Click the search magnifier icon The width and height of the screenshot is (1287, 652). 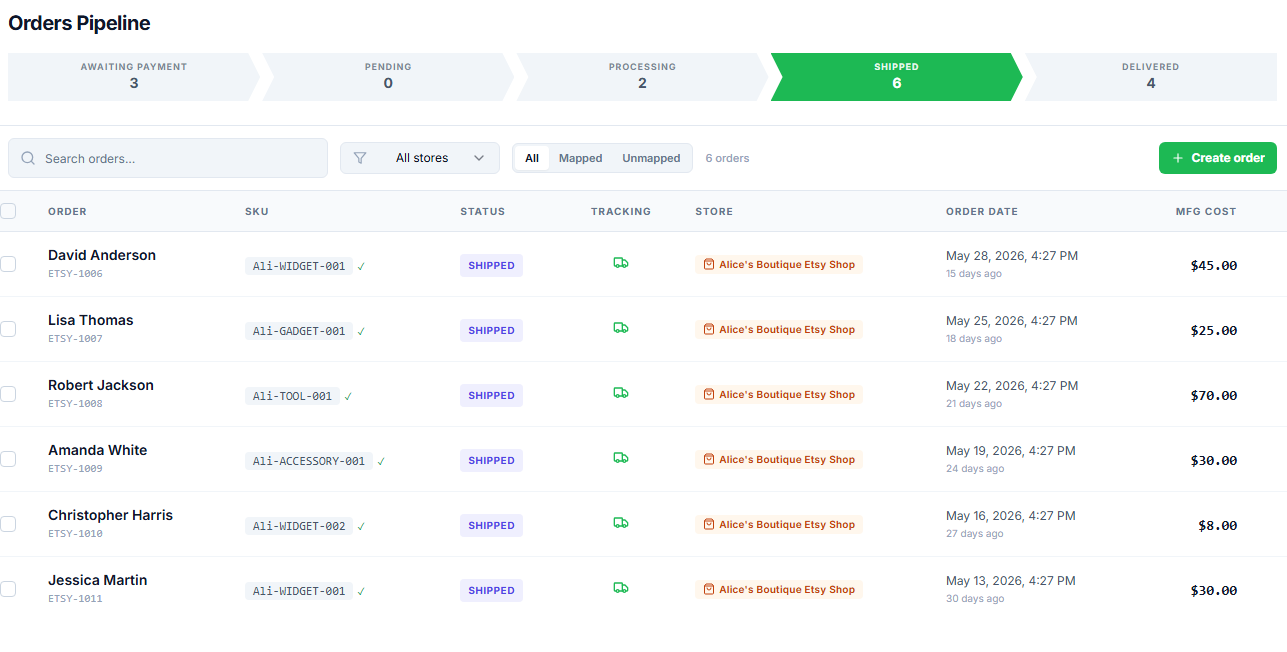pyautogui.click(x=28, y=158)
